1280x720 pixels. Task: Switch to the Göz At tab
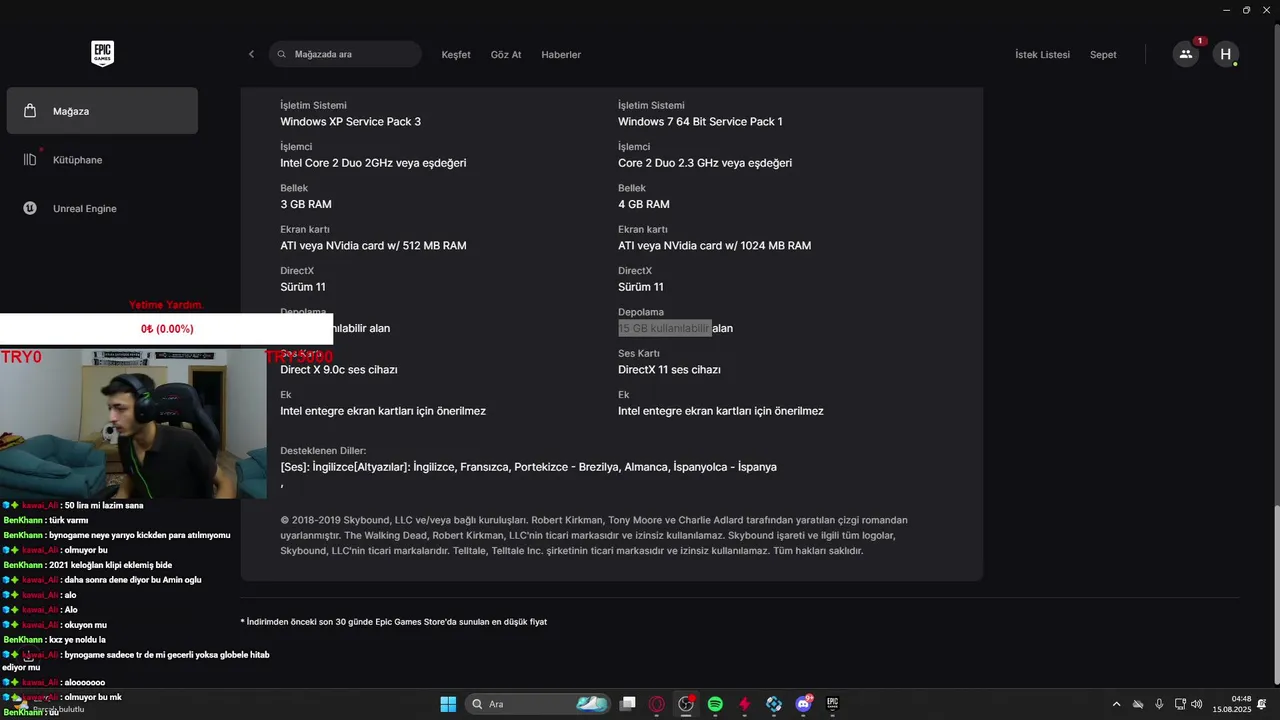(506, 54)
